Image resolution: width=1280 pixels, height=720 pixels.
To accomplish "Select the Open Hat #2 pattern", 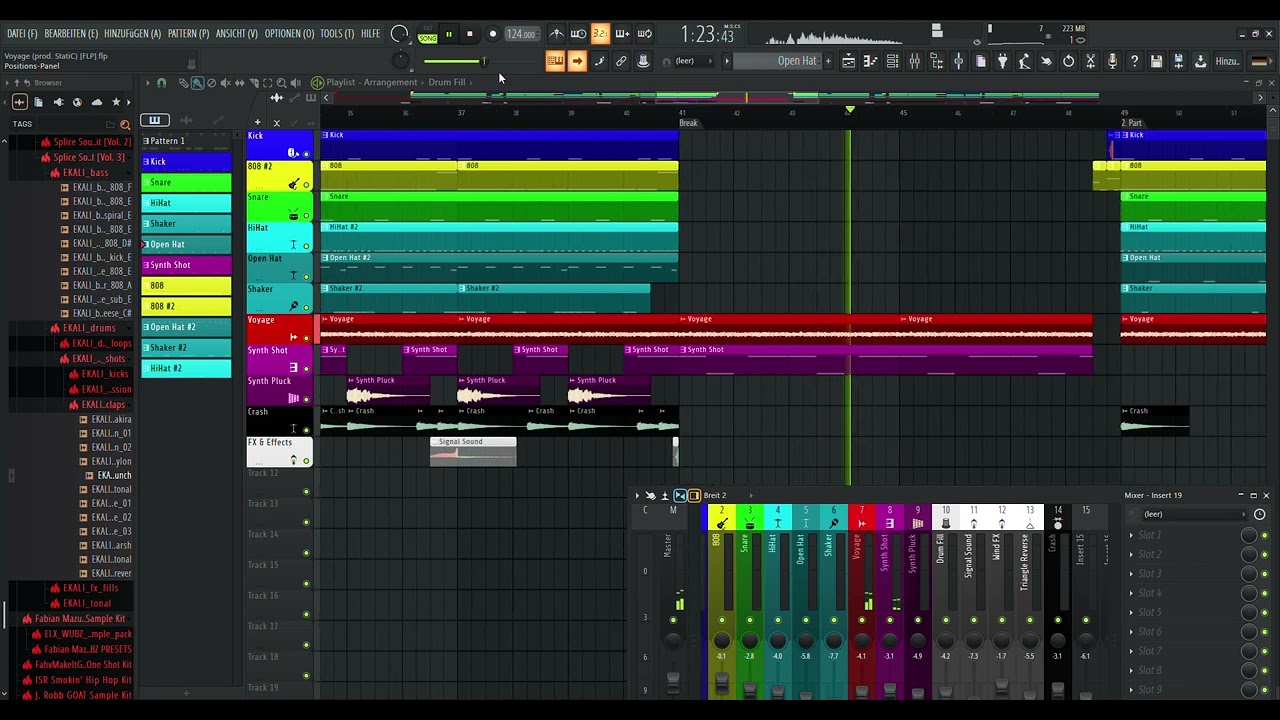I will tap(186, 327).
